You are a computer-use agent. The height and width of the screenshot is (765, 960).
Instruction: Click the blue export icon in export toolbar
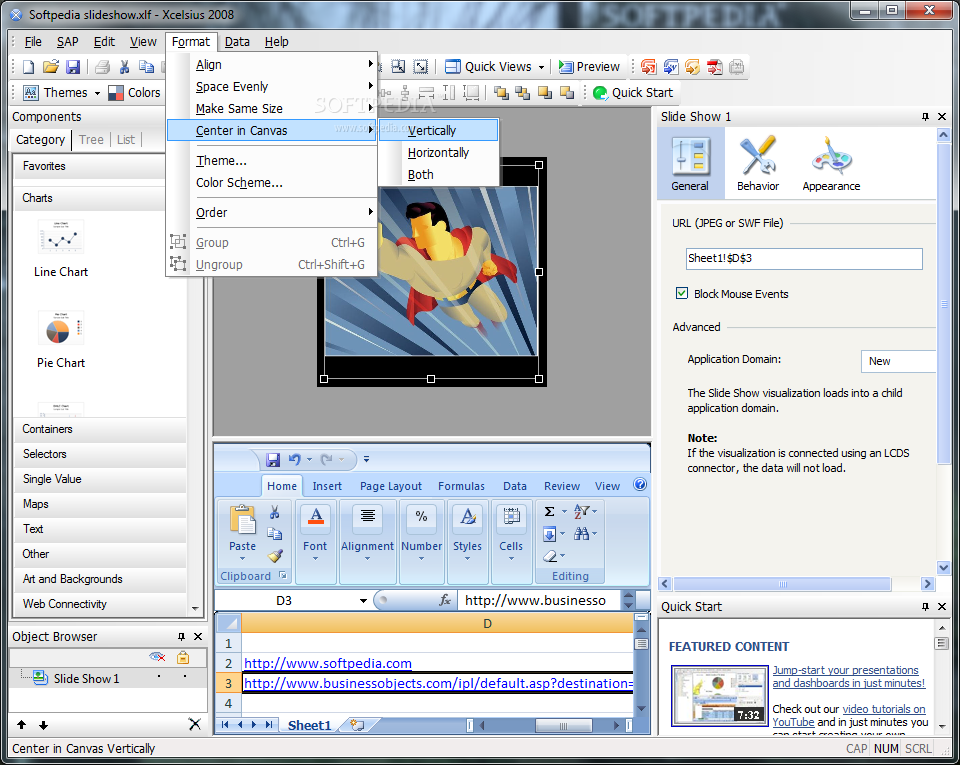pos(670,67)
